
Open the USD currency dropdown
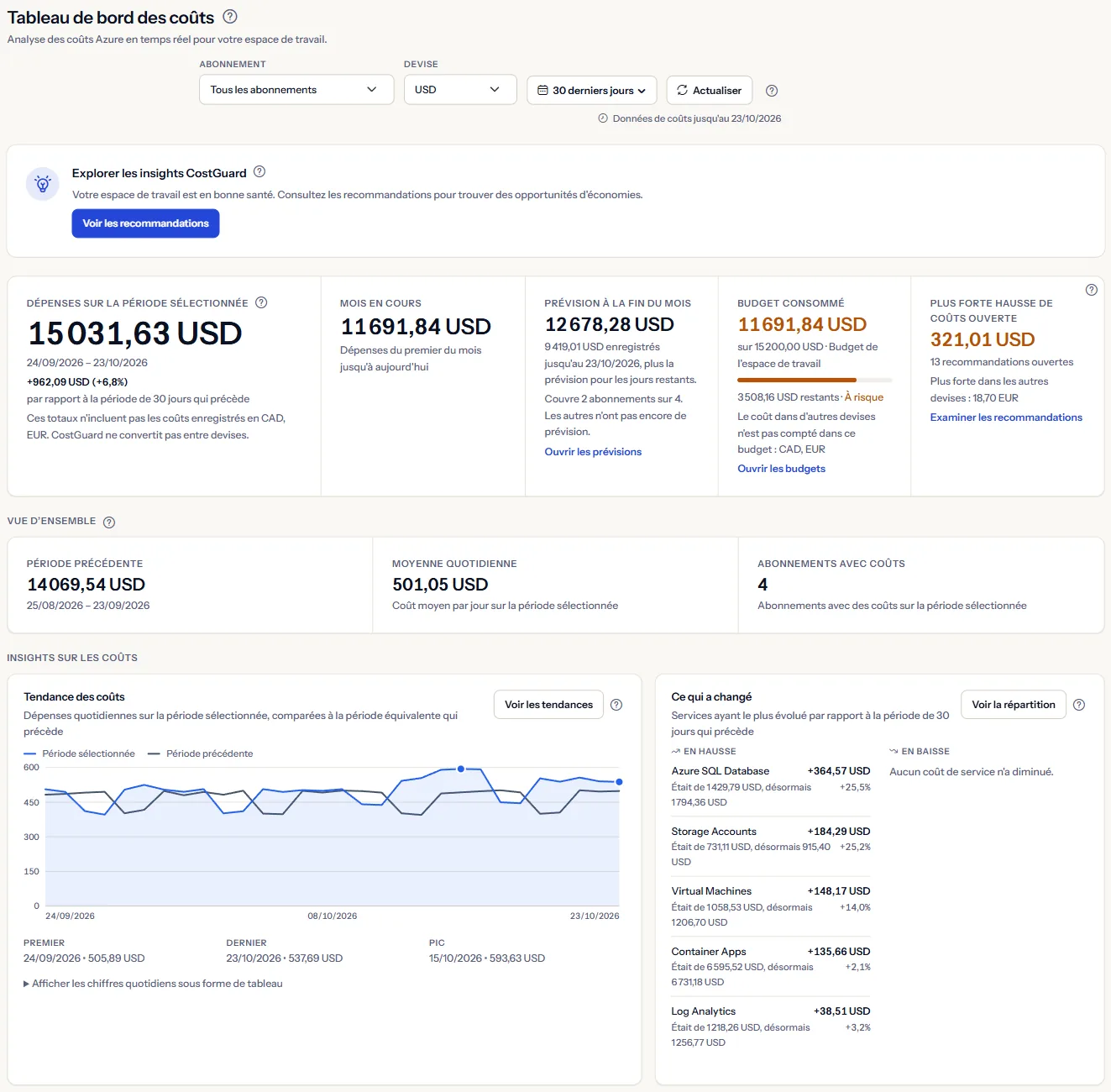pos(460,90)
